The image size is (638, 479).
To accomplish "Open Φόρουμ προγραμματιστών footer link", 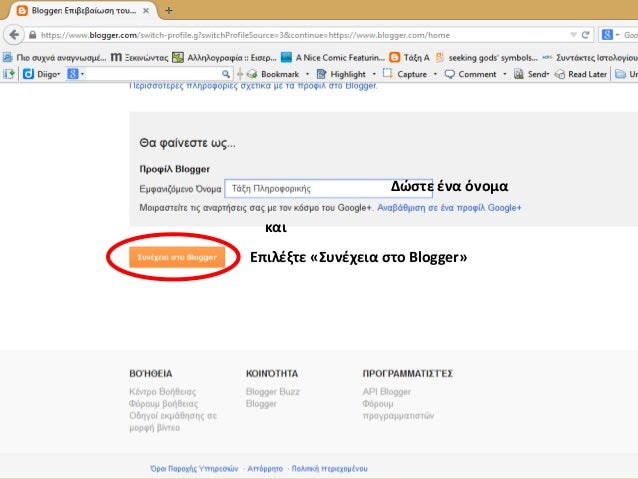I will (398, 410).
